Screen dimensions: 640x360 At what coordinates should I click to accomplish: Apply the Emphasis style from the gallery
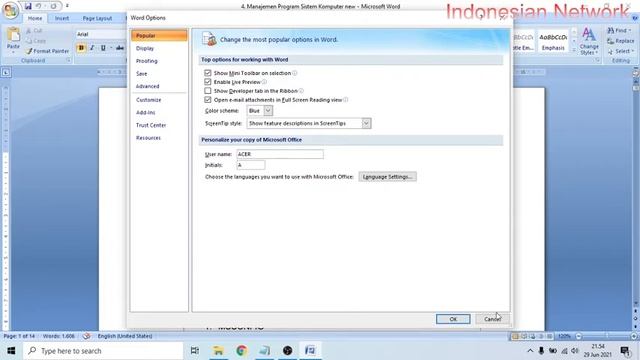pos(553,42)
